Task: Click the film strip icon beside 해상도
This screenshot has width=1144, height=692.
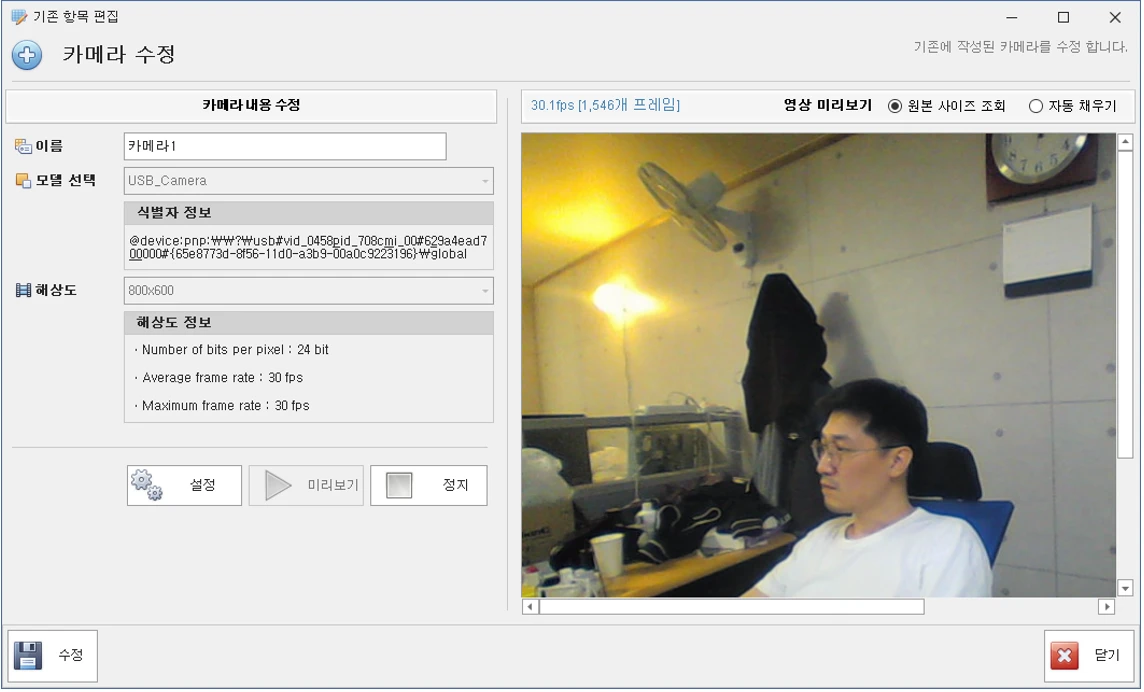Action: pos(23,291)
